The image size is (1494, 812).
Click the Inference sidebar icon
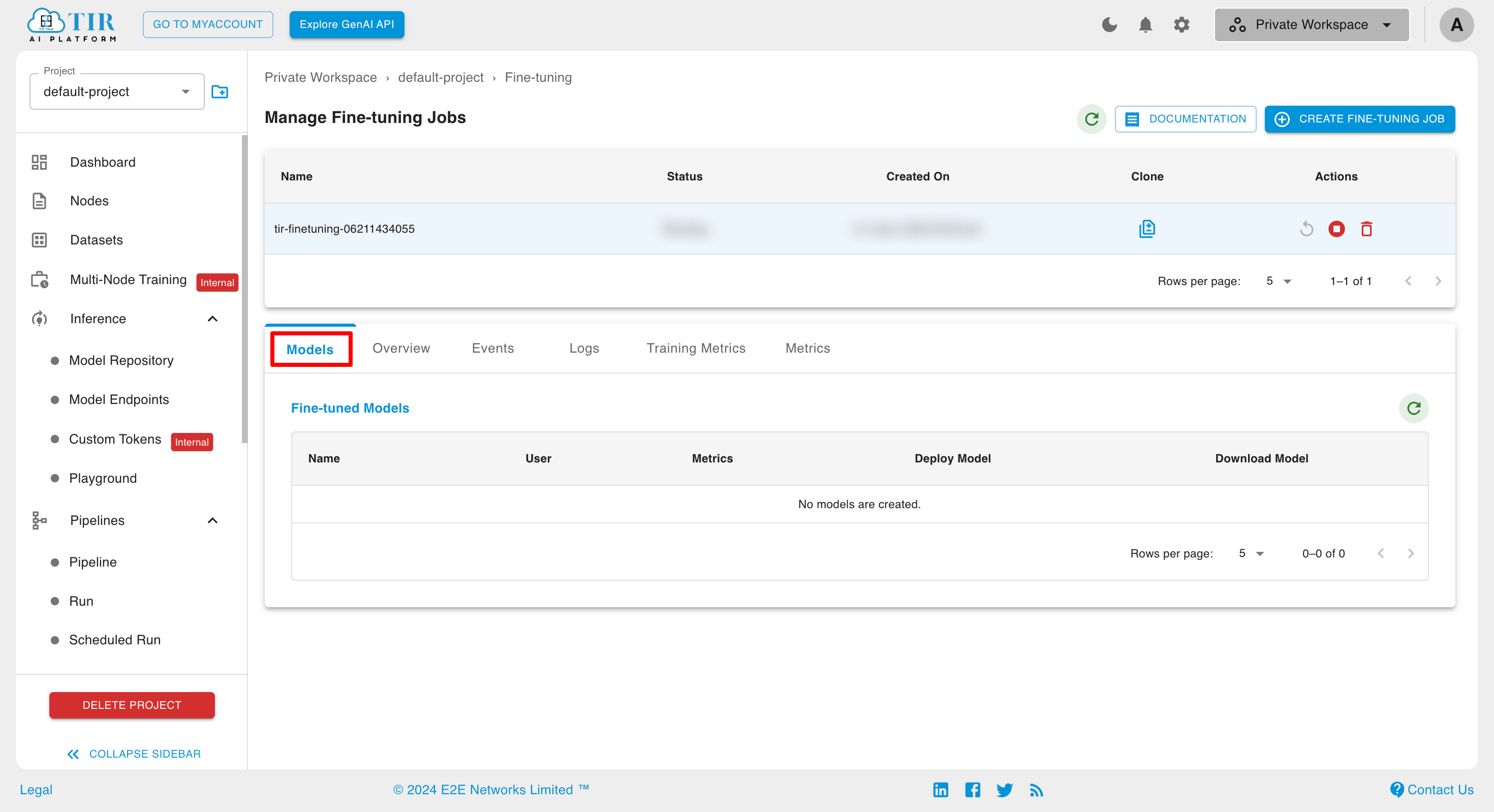coord(40,319)
